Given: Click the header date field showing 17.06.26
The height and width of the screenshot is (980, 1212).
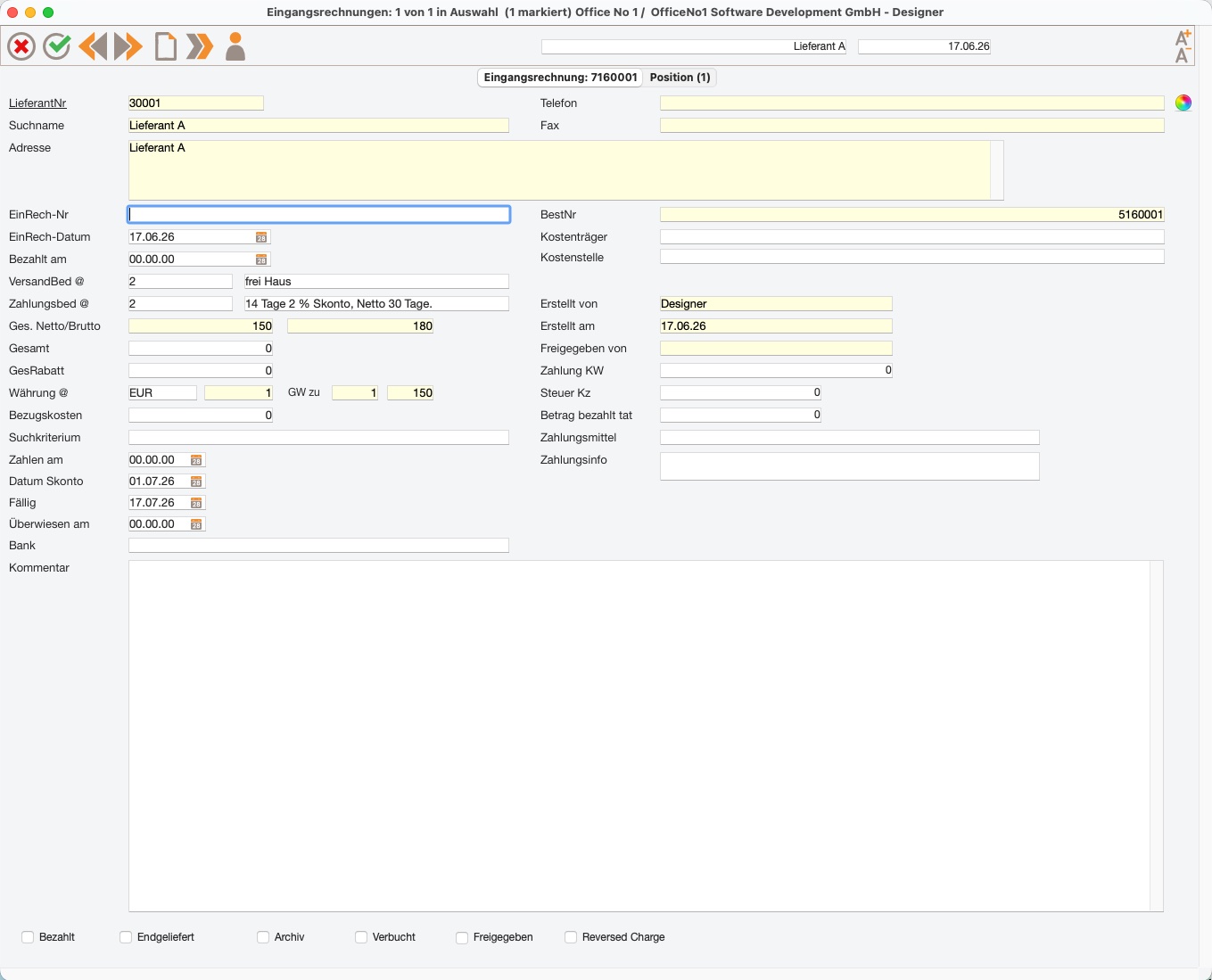Looking at the screenshot, I should pos(924,46).
